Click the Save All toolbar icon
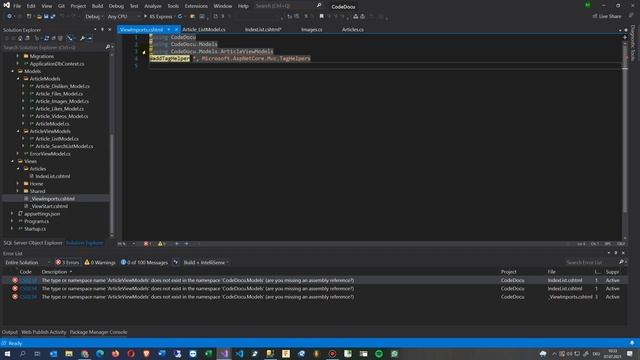Viewport: 640px width, 360px height. click(53, 17)
